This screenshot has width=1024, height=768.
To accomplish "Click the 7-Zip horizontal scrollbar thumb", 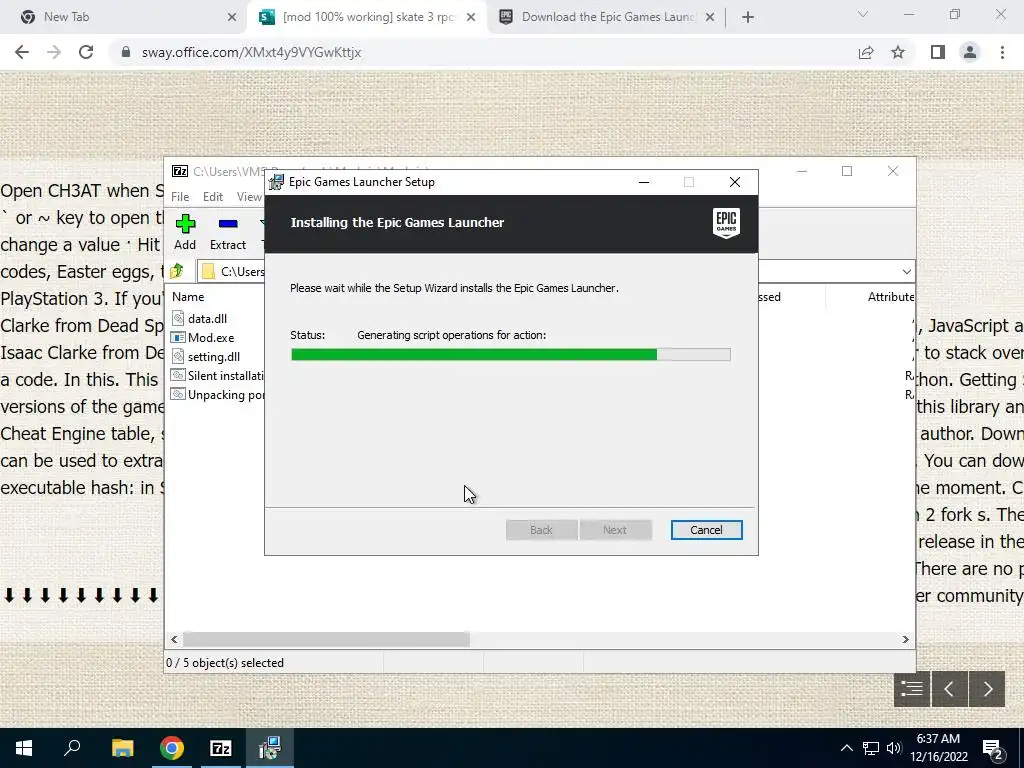I will 326,639.
